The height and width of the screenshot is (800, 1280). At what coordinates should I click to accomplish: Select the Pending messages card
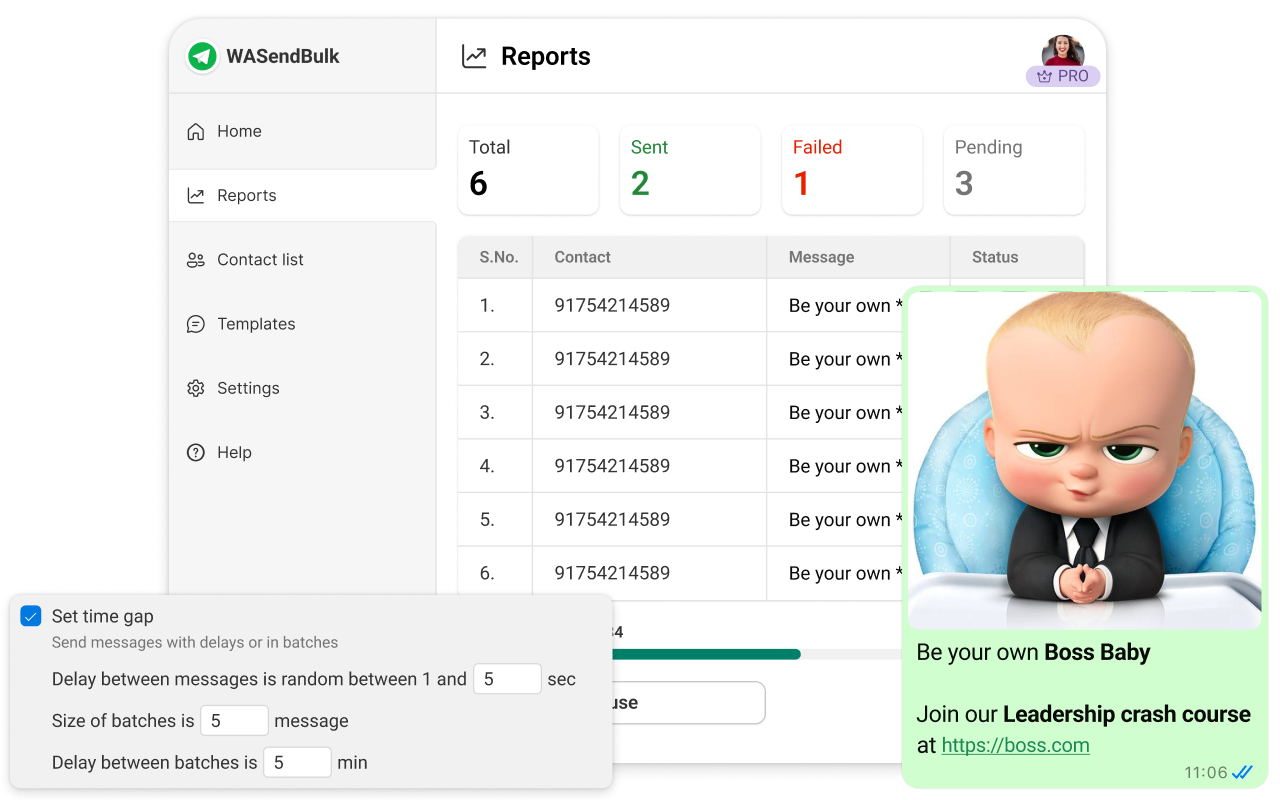coord(1014,170)
